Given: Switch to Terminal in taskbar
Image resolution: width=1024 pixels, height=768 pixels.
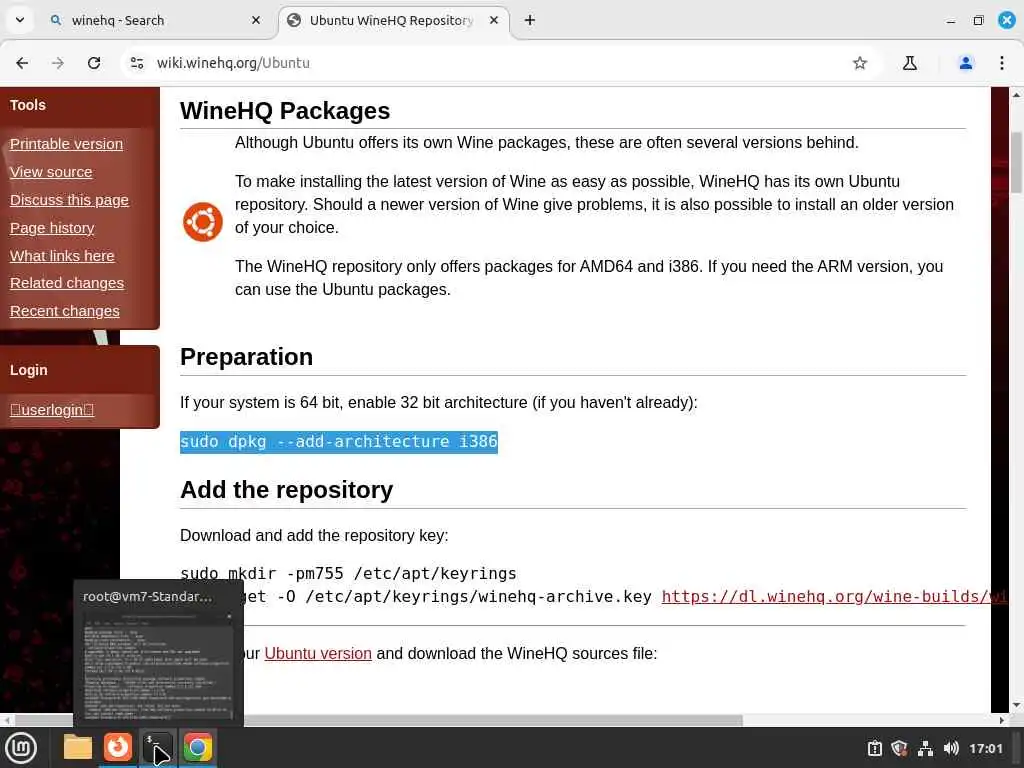Looking at the screenshot, I should tap(157, 747).
